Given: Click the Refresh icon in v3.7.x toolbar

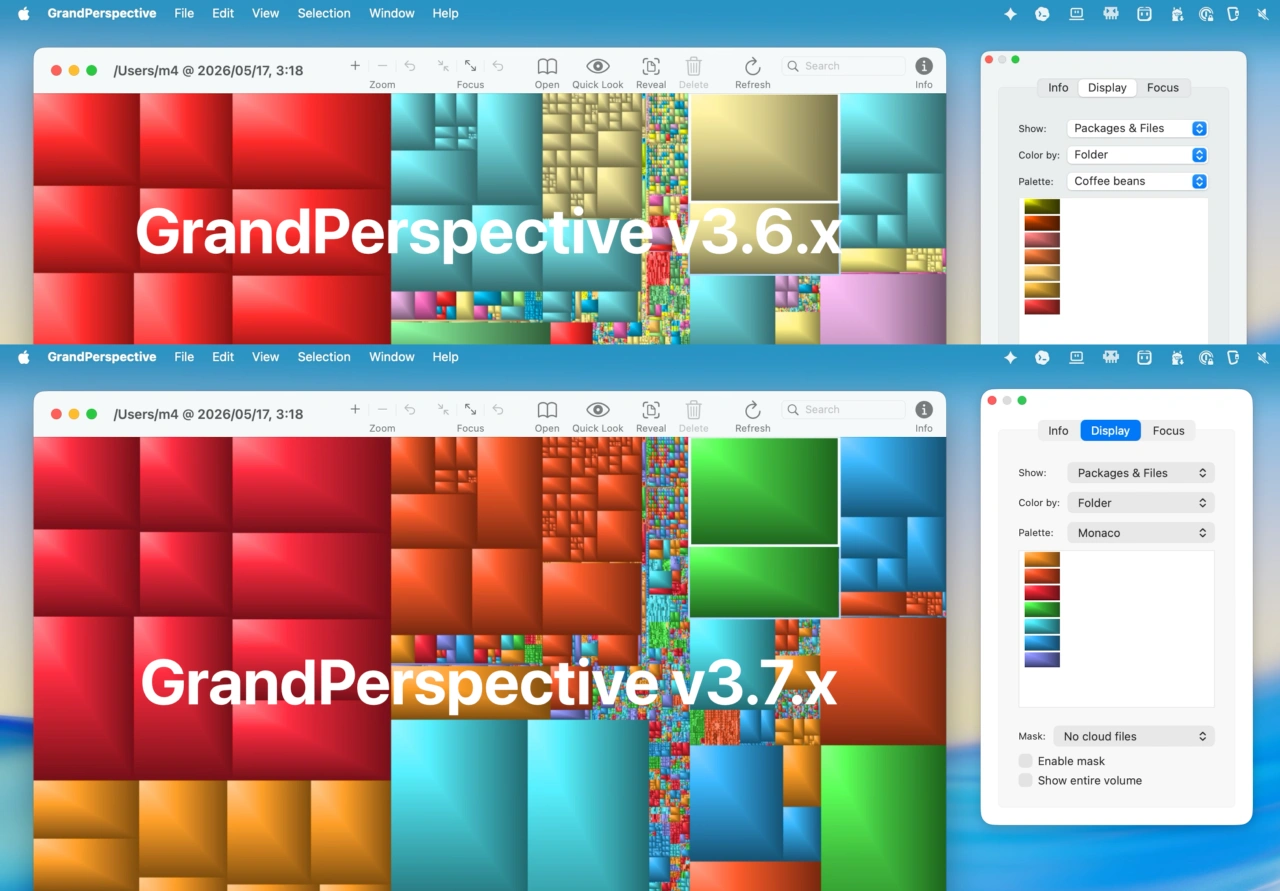Looking at the screenshot, I should pos(753,409).
